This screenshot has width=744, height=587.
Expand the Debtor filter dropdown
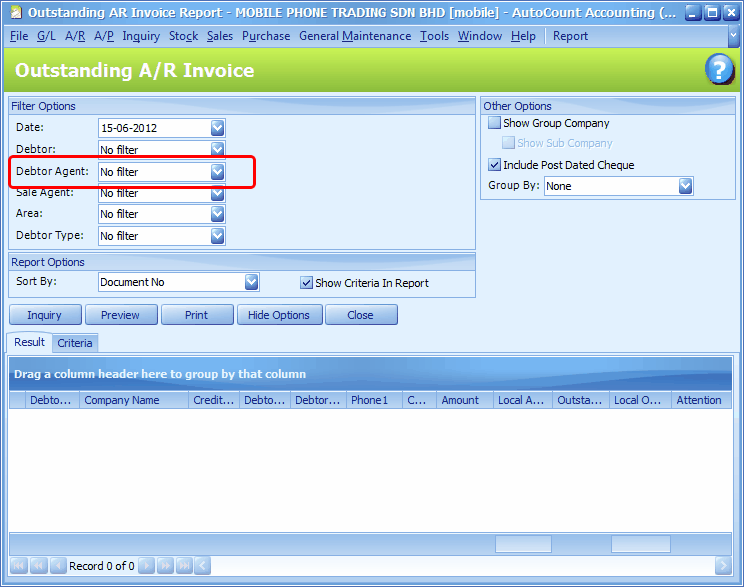tap(217, 149)
